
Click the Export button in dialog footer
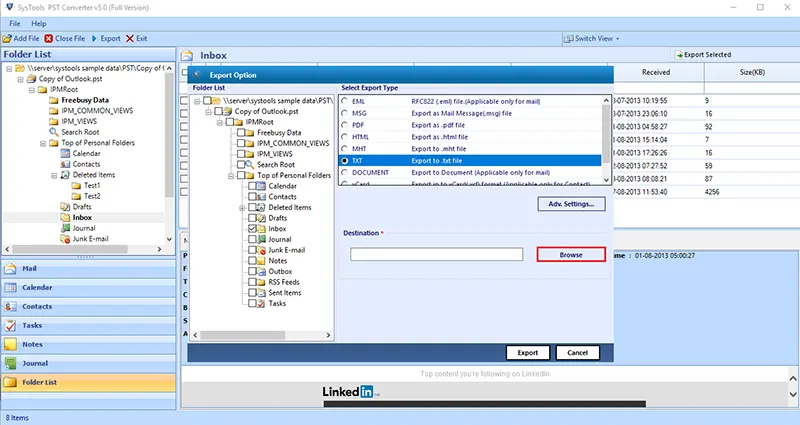(528, 353)
